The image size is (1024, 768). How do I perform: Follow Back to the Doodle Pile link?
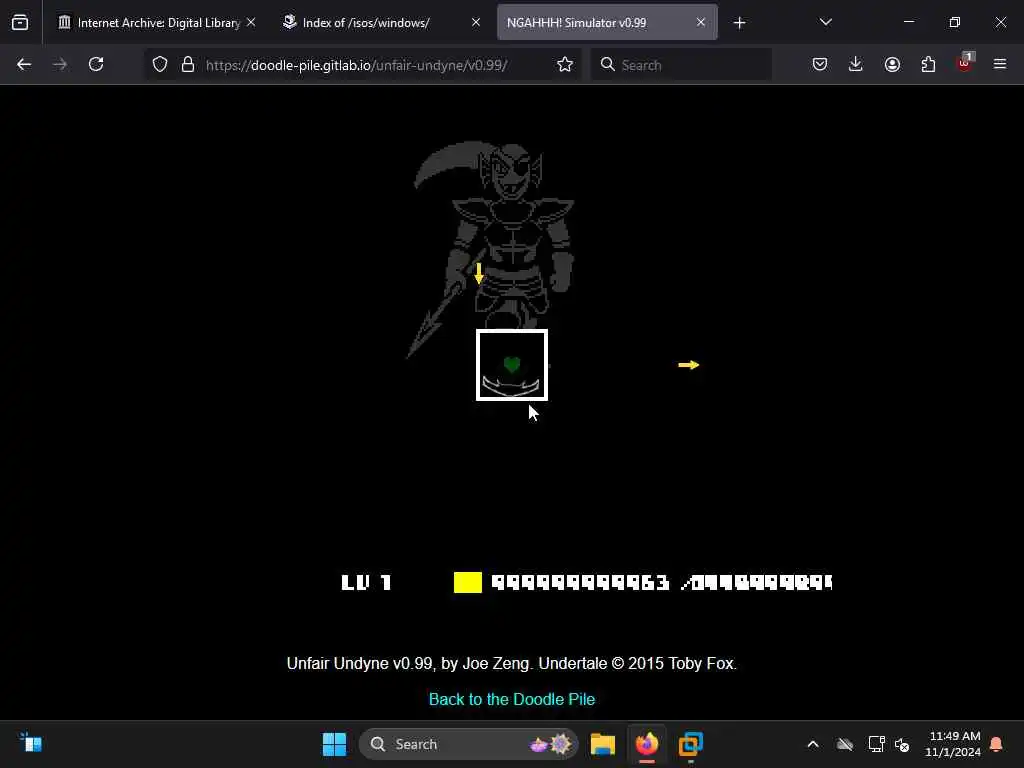pyautogui.click(x=512, y=699)
